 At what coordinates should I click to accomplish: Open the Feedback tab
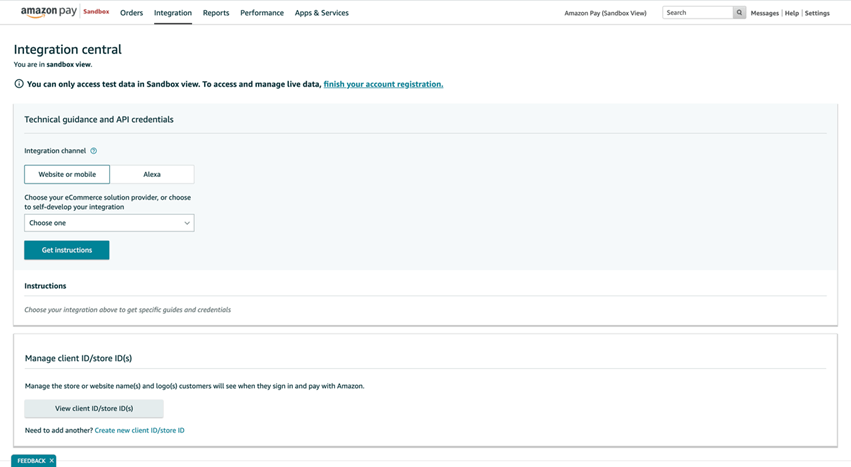coord(31,460)
